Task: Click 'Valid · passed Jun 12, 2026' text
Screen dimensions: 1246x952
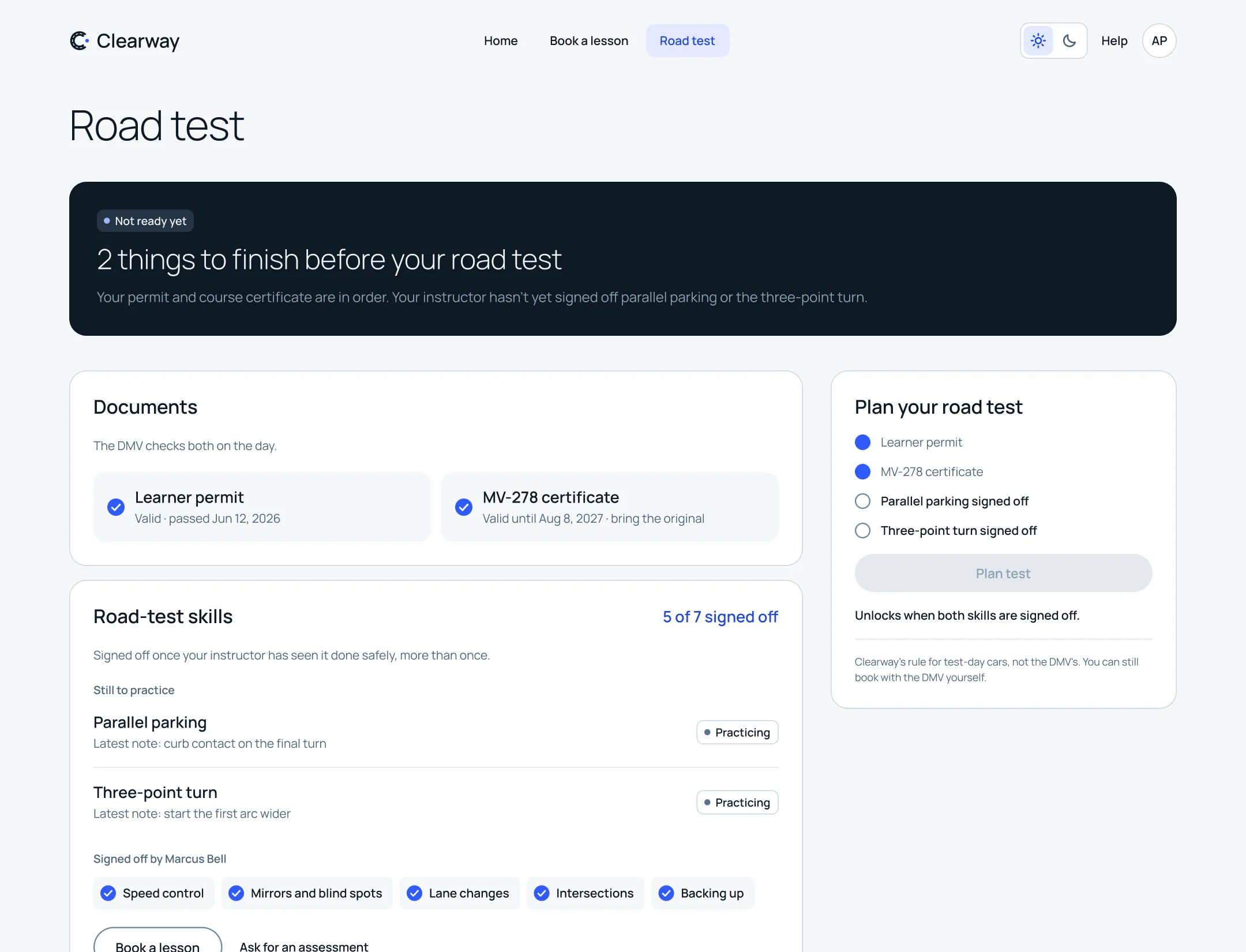Action: click(208, 519)
